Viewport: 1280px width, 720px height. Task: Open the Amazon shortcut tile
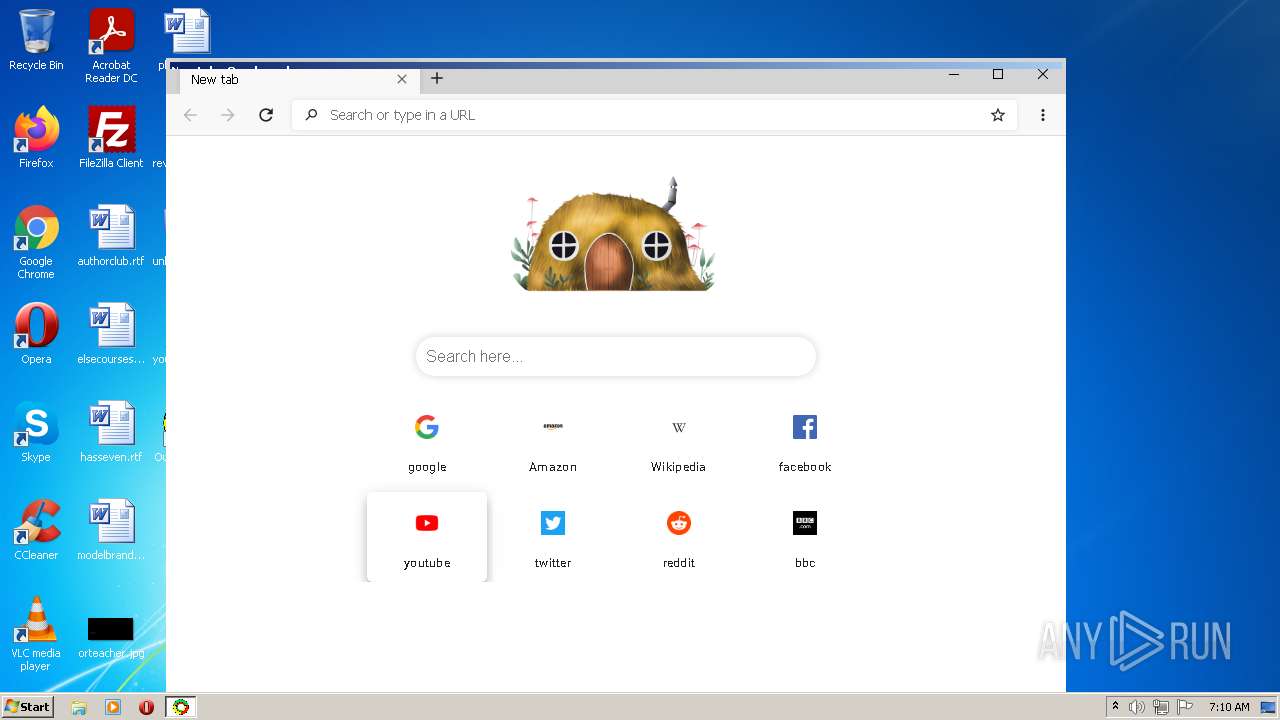(x=553, y=442)
